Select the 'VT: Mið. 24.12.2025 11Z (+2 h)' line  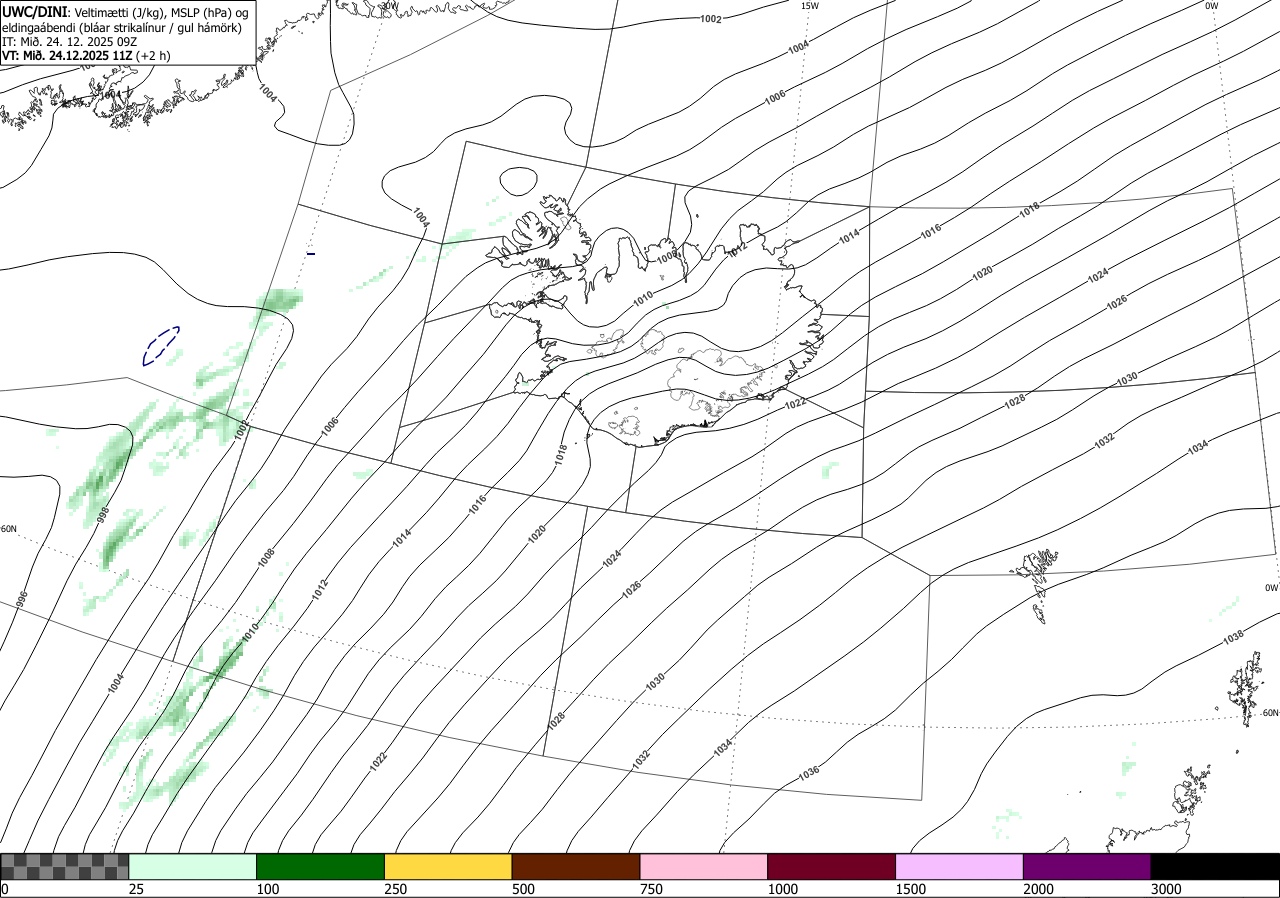point(86,56)
